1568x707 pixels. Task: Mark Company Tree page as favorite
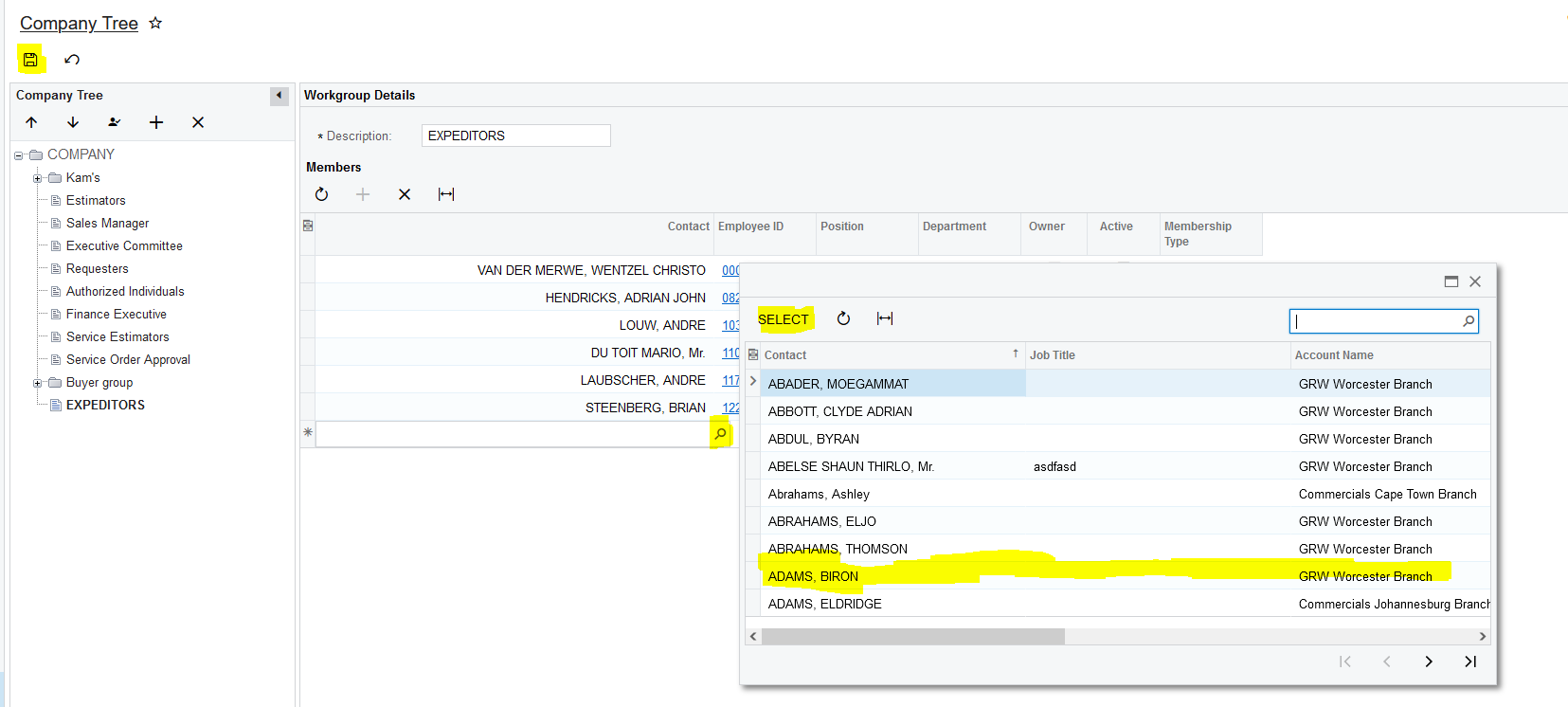155,23
